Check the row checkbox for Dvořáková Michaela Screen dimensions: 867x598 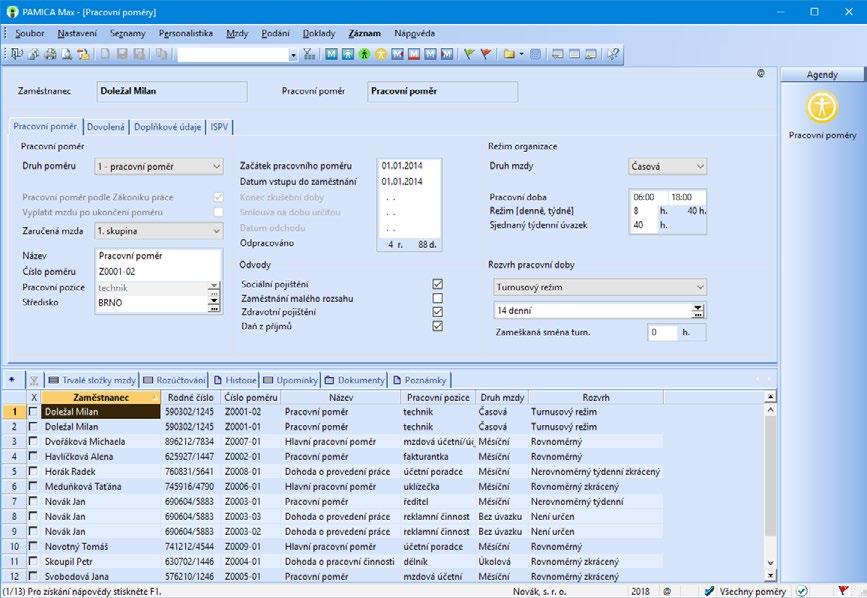33,441
